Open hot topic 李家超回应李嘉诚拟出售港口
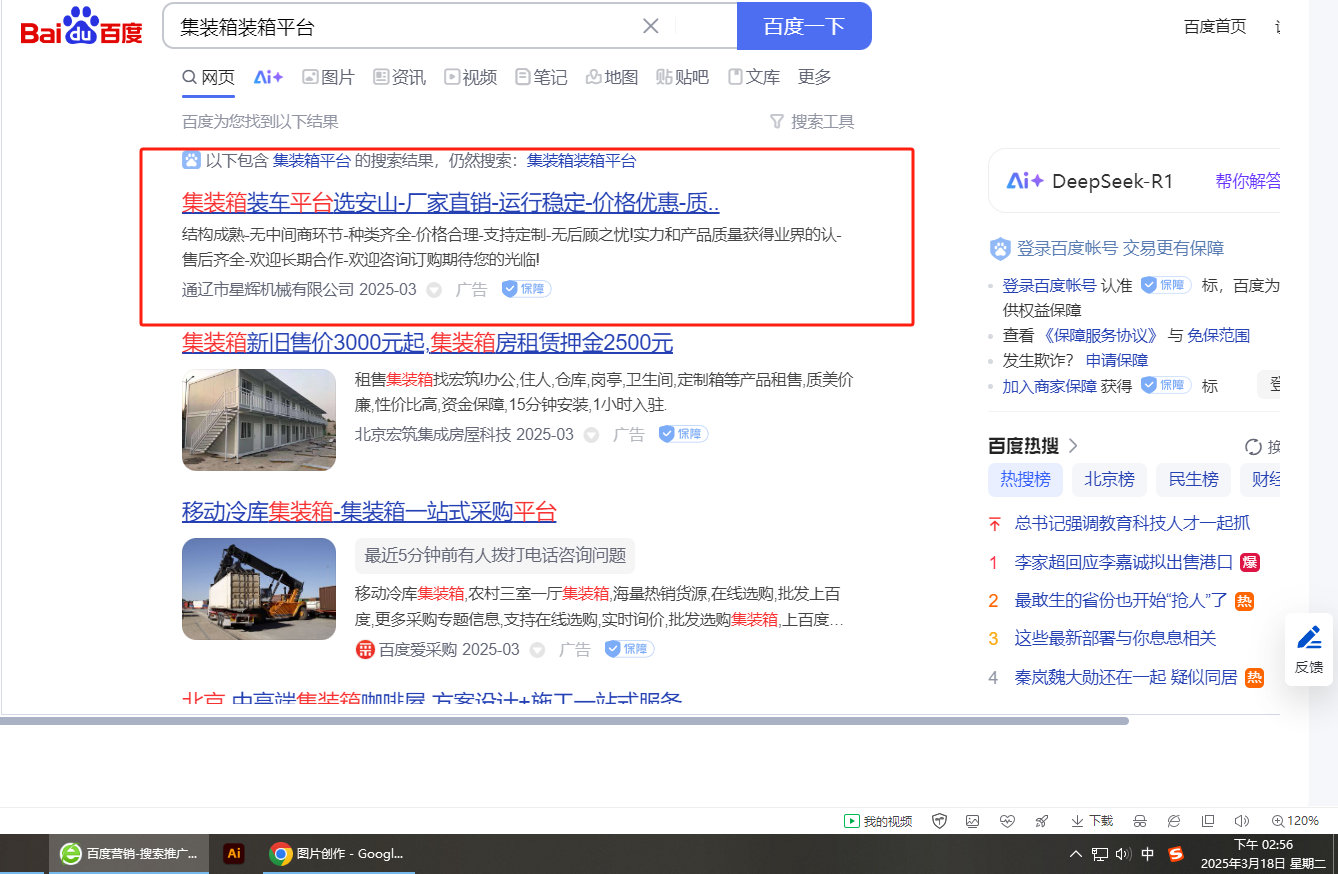The image size is (1338, 874). click(x=1124, y=562)
